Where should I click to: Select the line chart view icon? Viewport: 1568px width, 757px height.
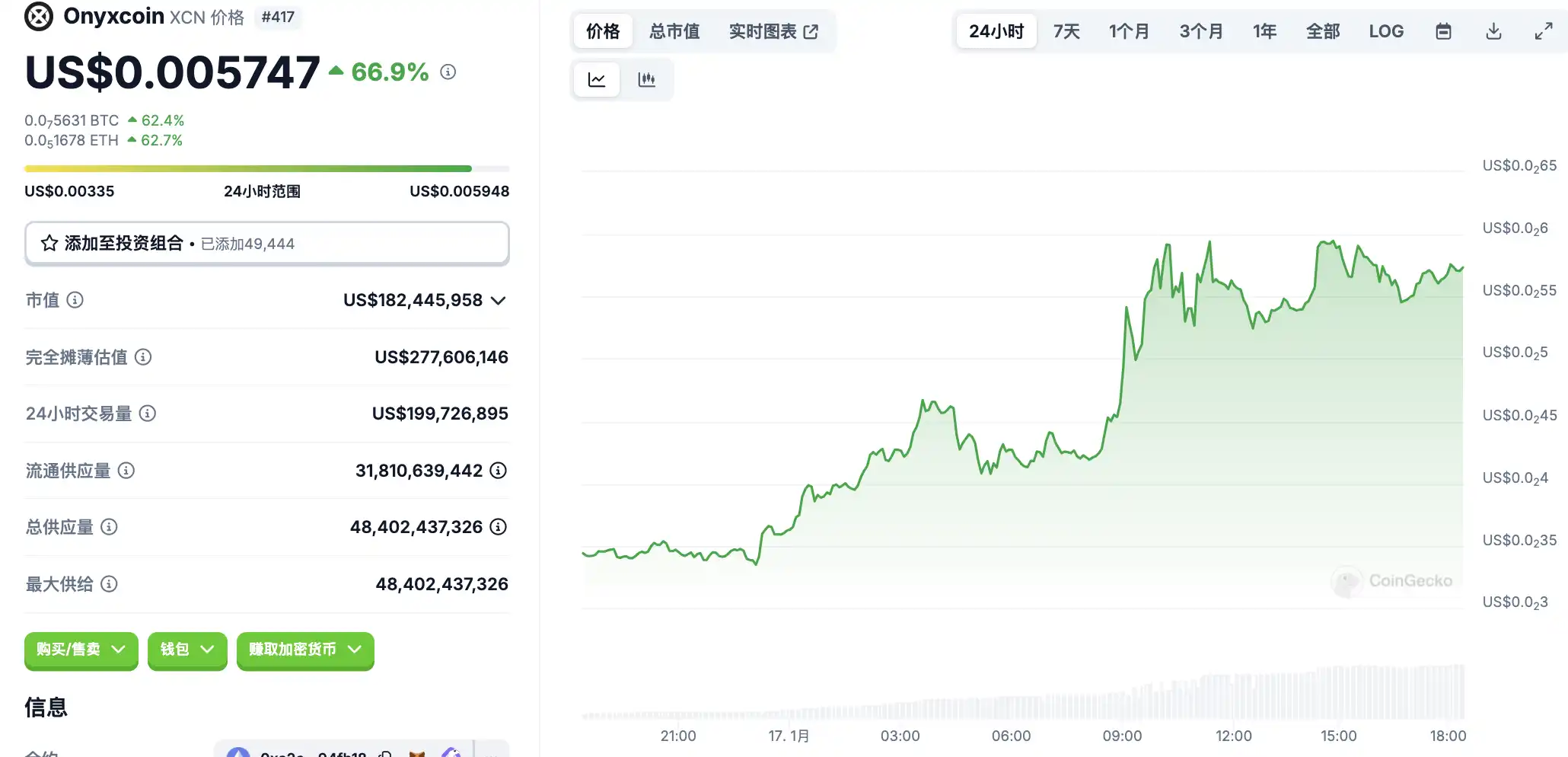click(x=597, y=79)
